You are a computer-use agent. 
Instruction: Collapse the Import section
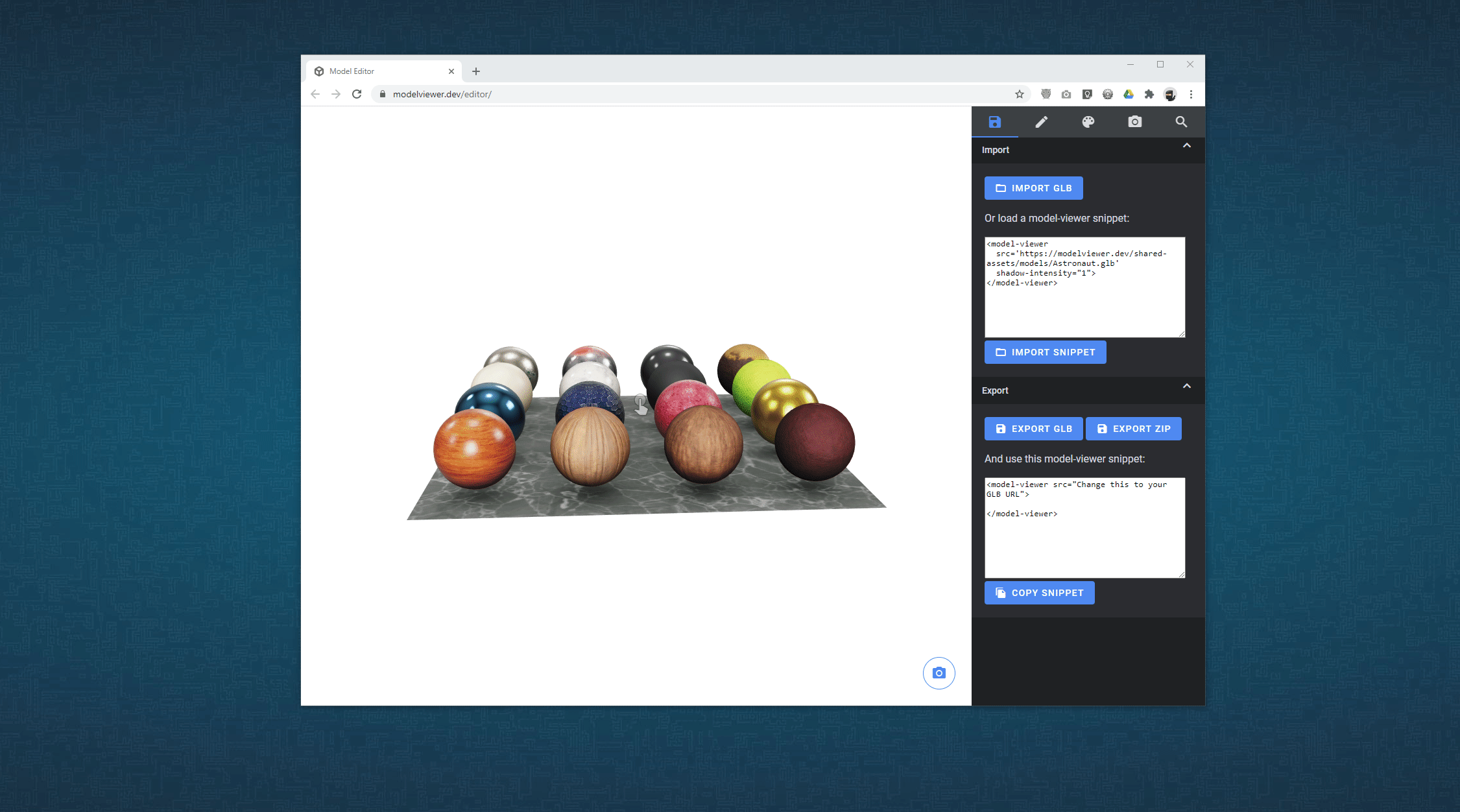pos(1186,146)
